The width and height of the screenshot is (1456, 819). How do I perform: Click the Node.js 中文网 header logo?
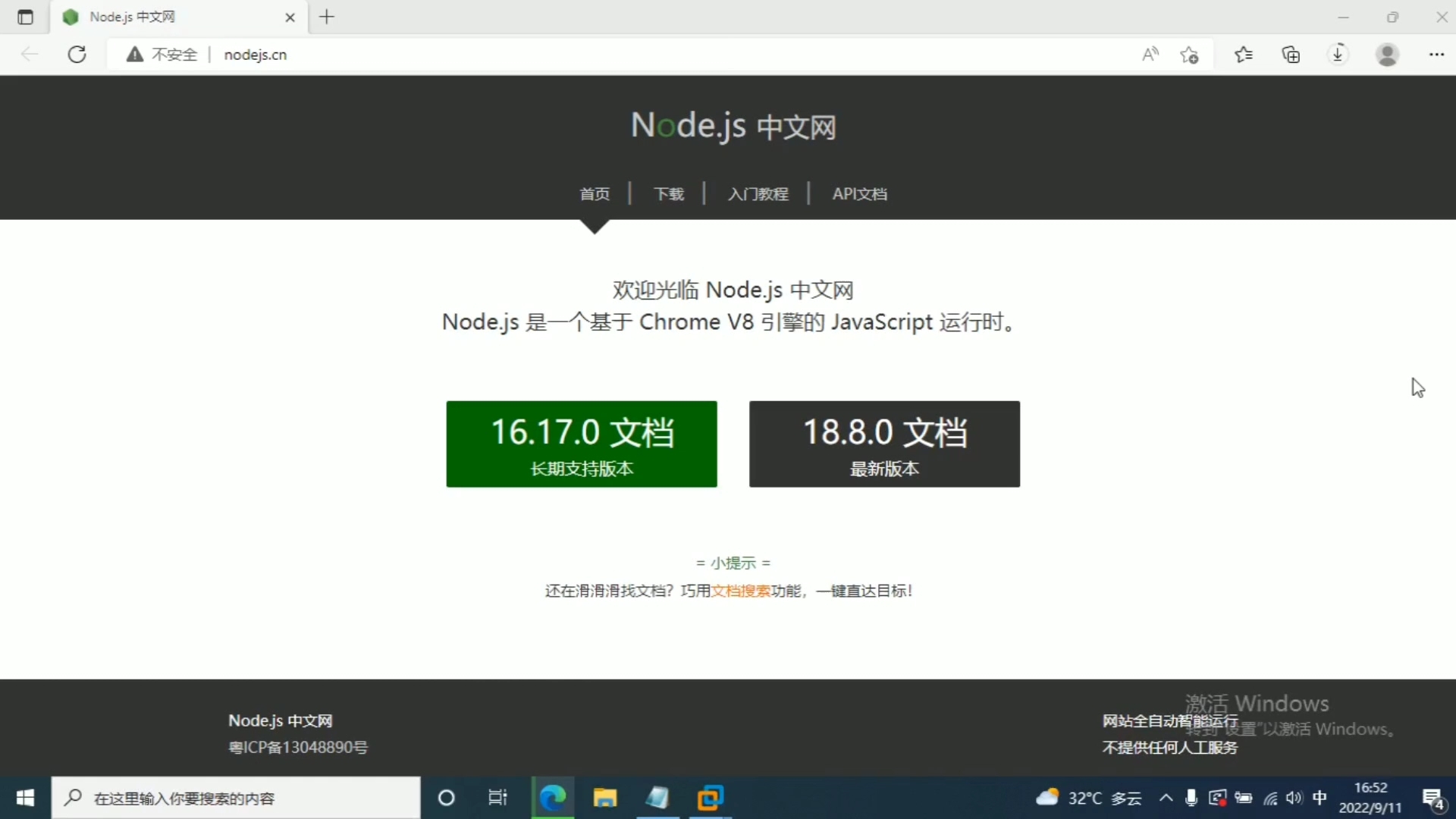[733, 126]
